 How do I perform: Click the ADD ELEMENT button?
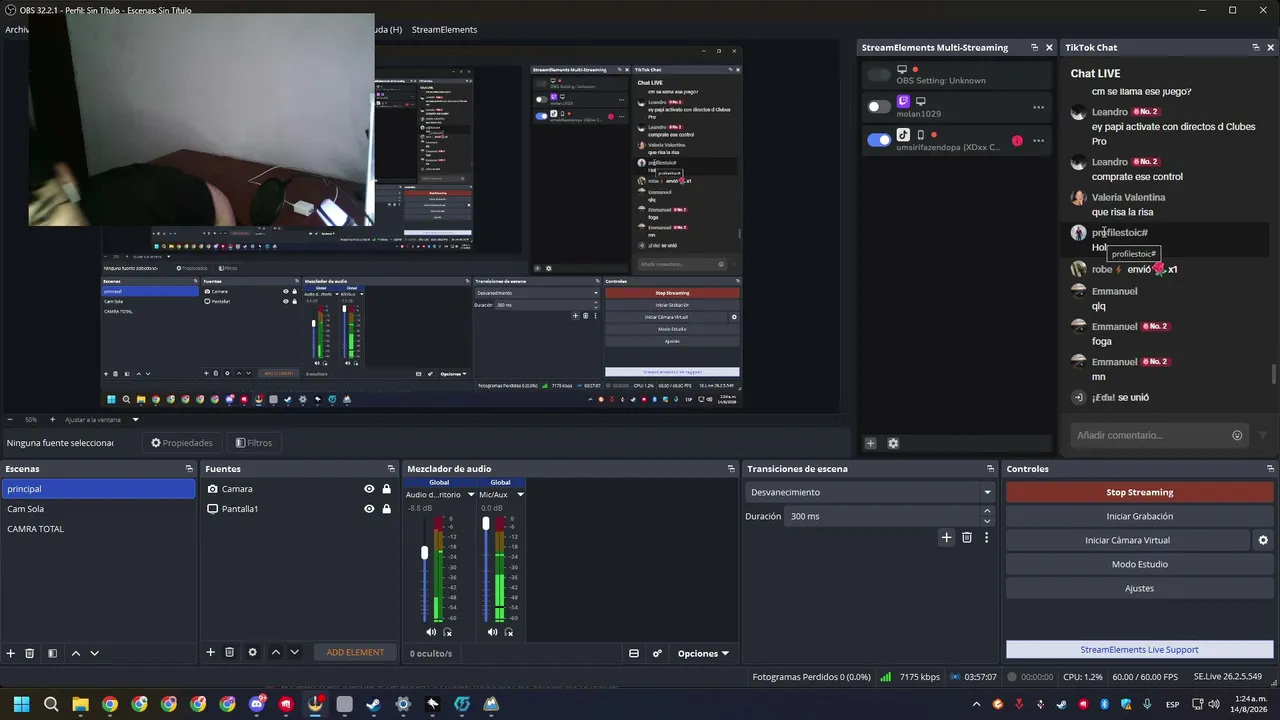[x=355, y=652]
